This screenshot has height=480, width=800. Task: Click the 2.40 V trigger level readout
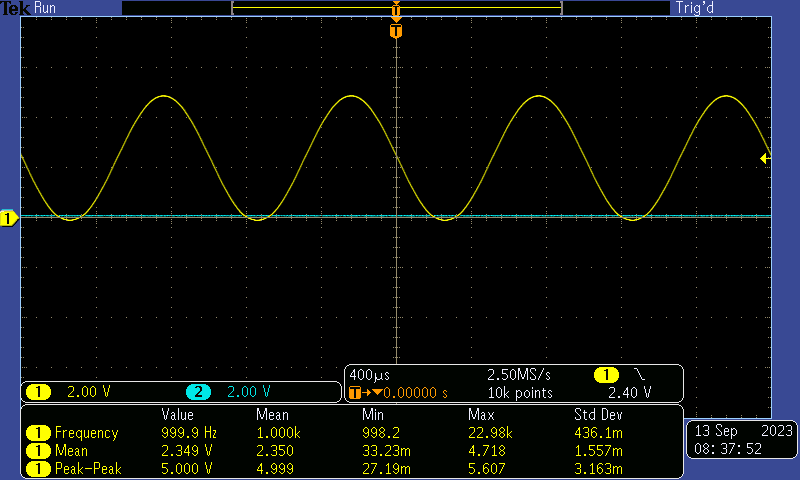[630, 392]
